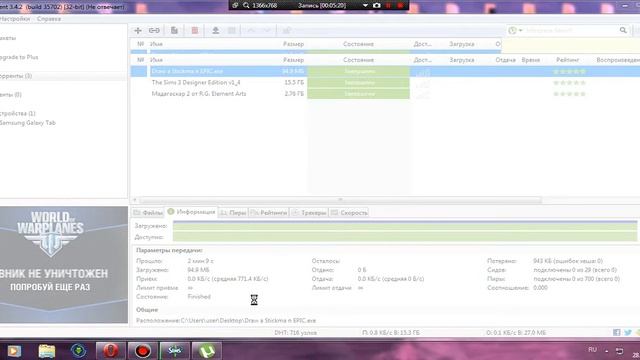Click the DHT: 716 узлов status
Image resolution: width=640 pixels, height=360 pixels.
click(x=296, y=333)
